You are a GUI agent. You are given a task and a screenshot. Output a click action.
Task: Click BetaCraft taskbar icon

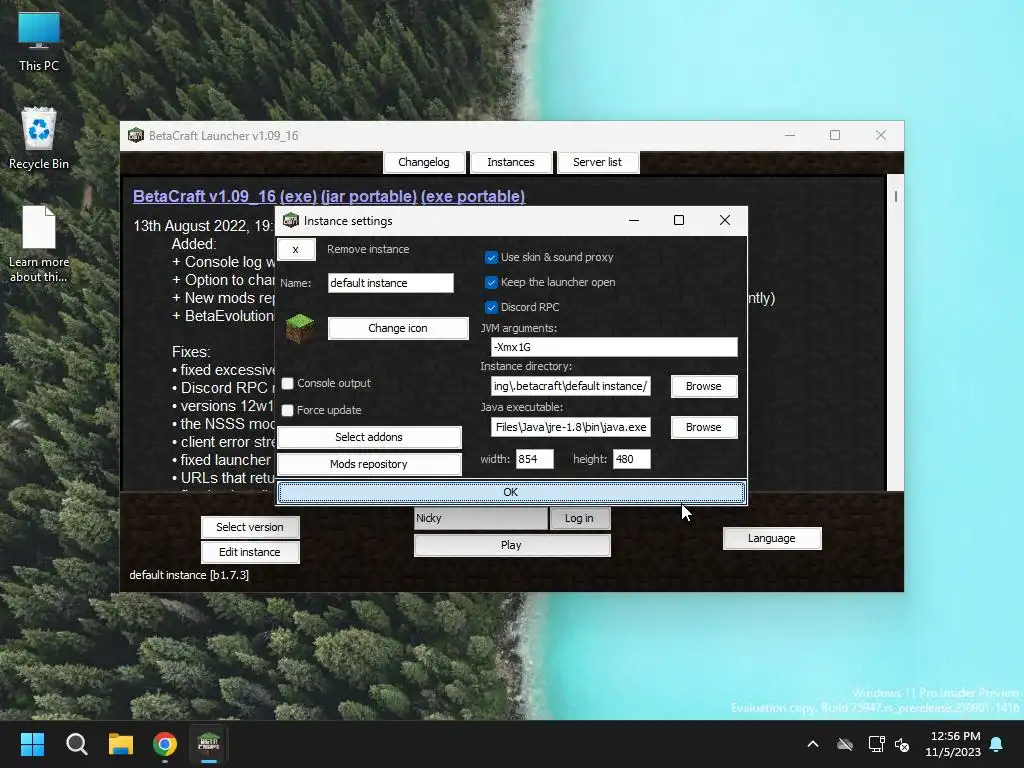(x=209, y=744)
